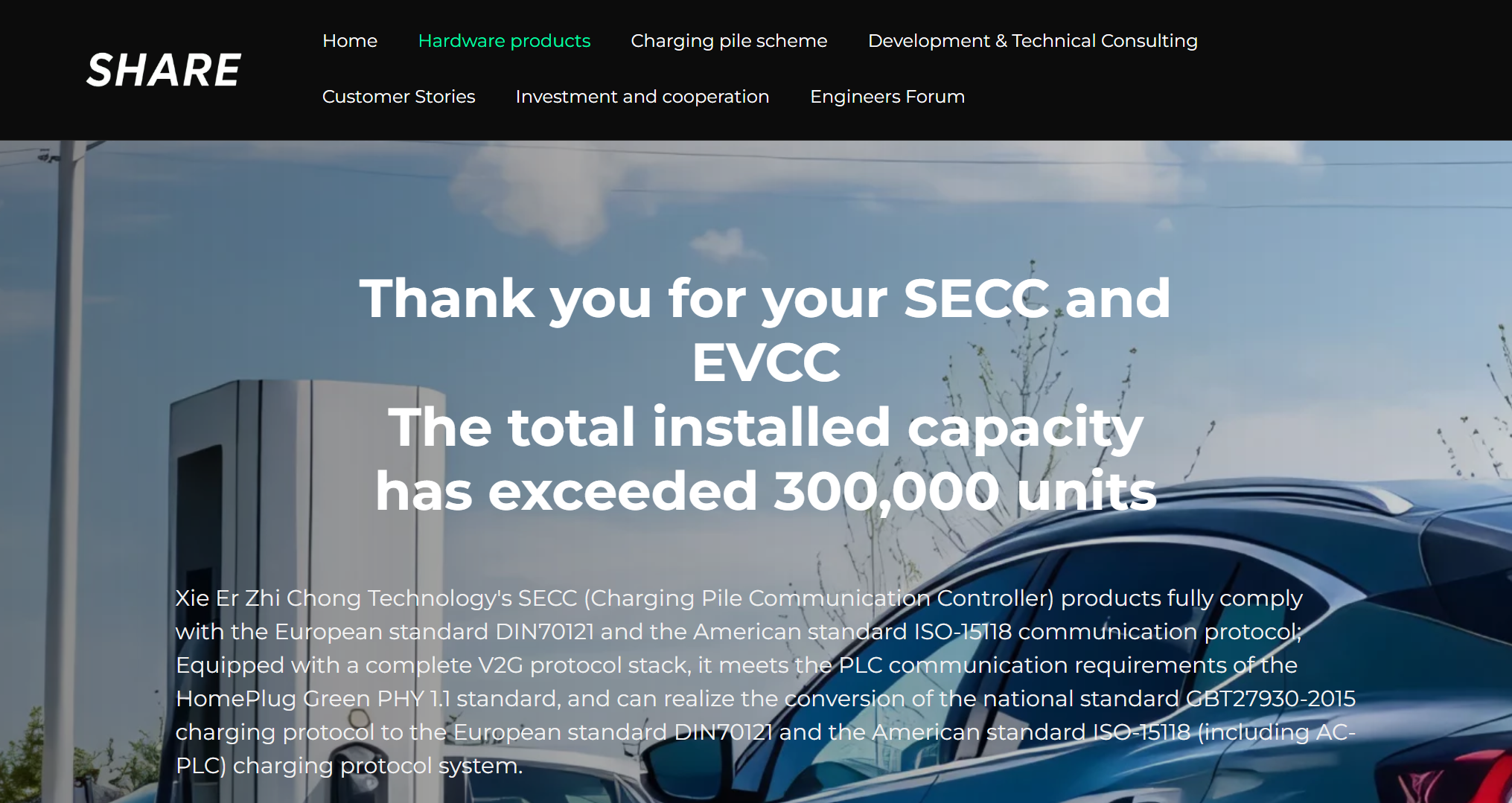Screen dimensions: 1512x803
Task: Click 'has exceeded 300,000 units' text
Action: click(765, 491)
